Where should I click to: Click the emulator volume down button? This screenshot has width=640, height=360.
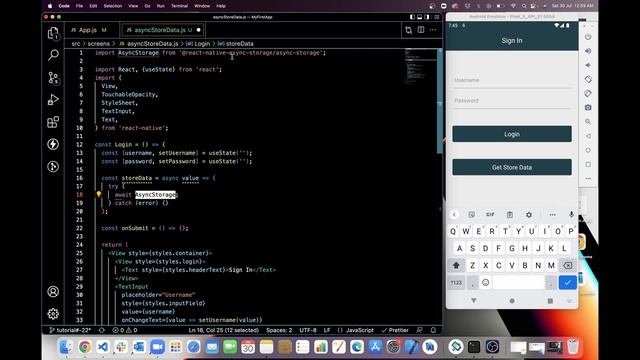588,65
